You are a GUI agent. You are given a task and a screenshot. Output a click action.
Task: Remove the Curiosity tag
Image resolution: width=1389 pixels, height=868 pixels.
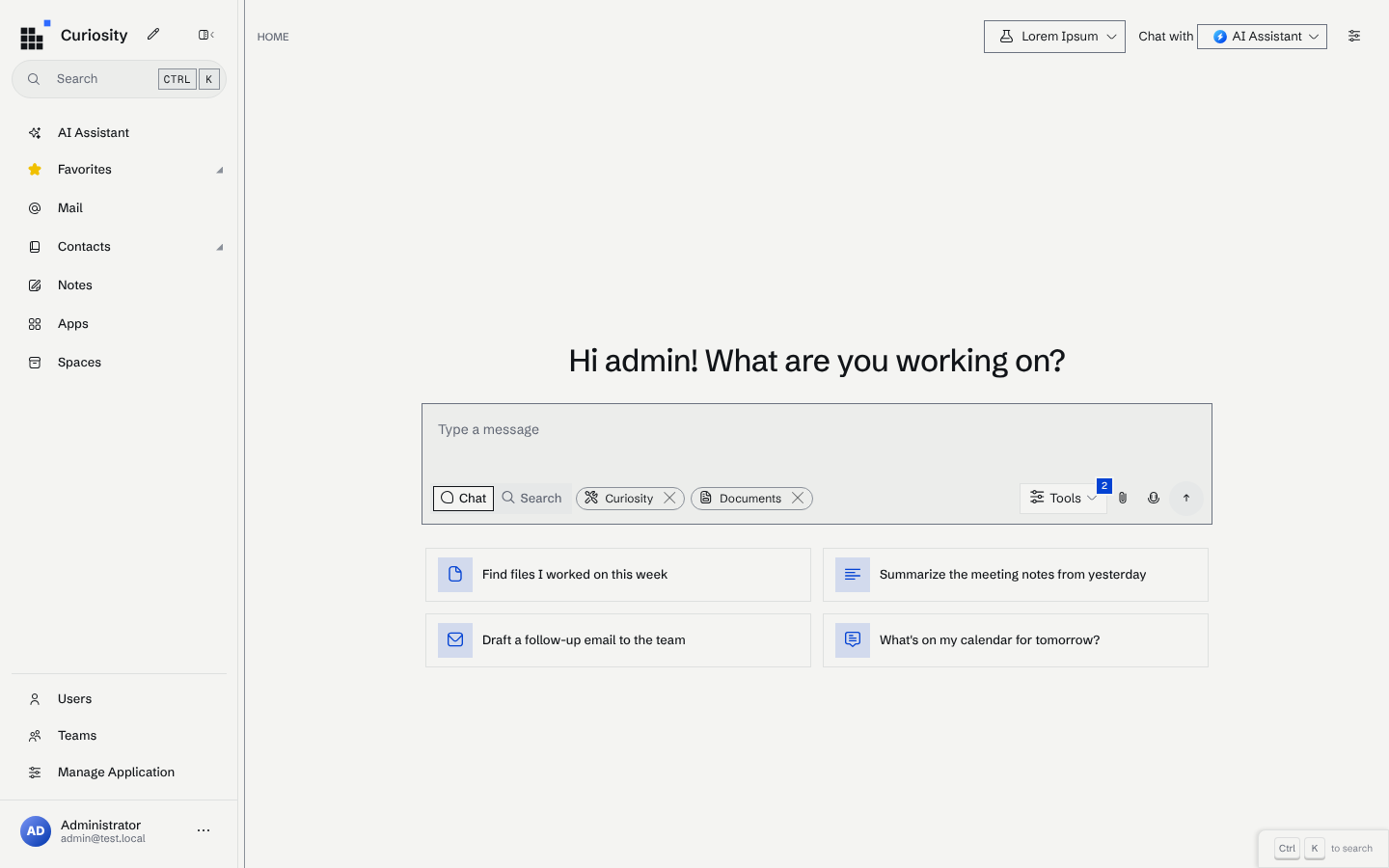coord(669,499)
